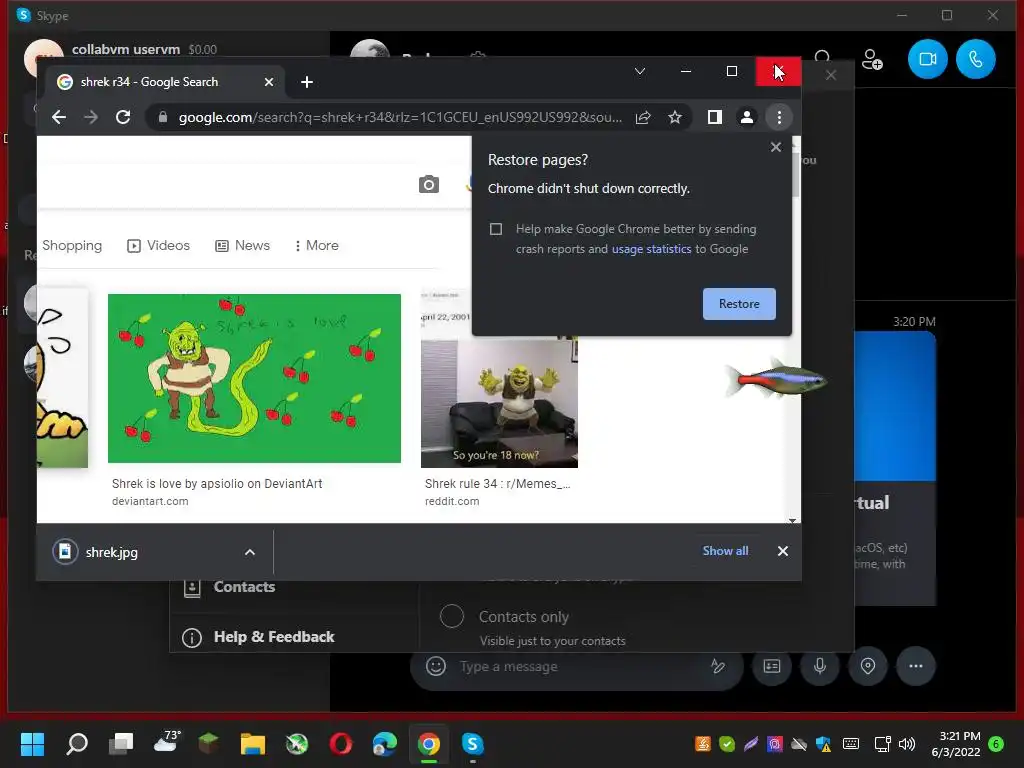This screenshot has height=768, width=1024.
Task: Expand the More search options
Action: click(317, 246)
